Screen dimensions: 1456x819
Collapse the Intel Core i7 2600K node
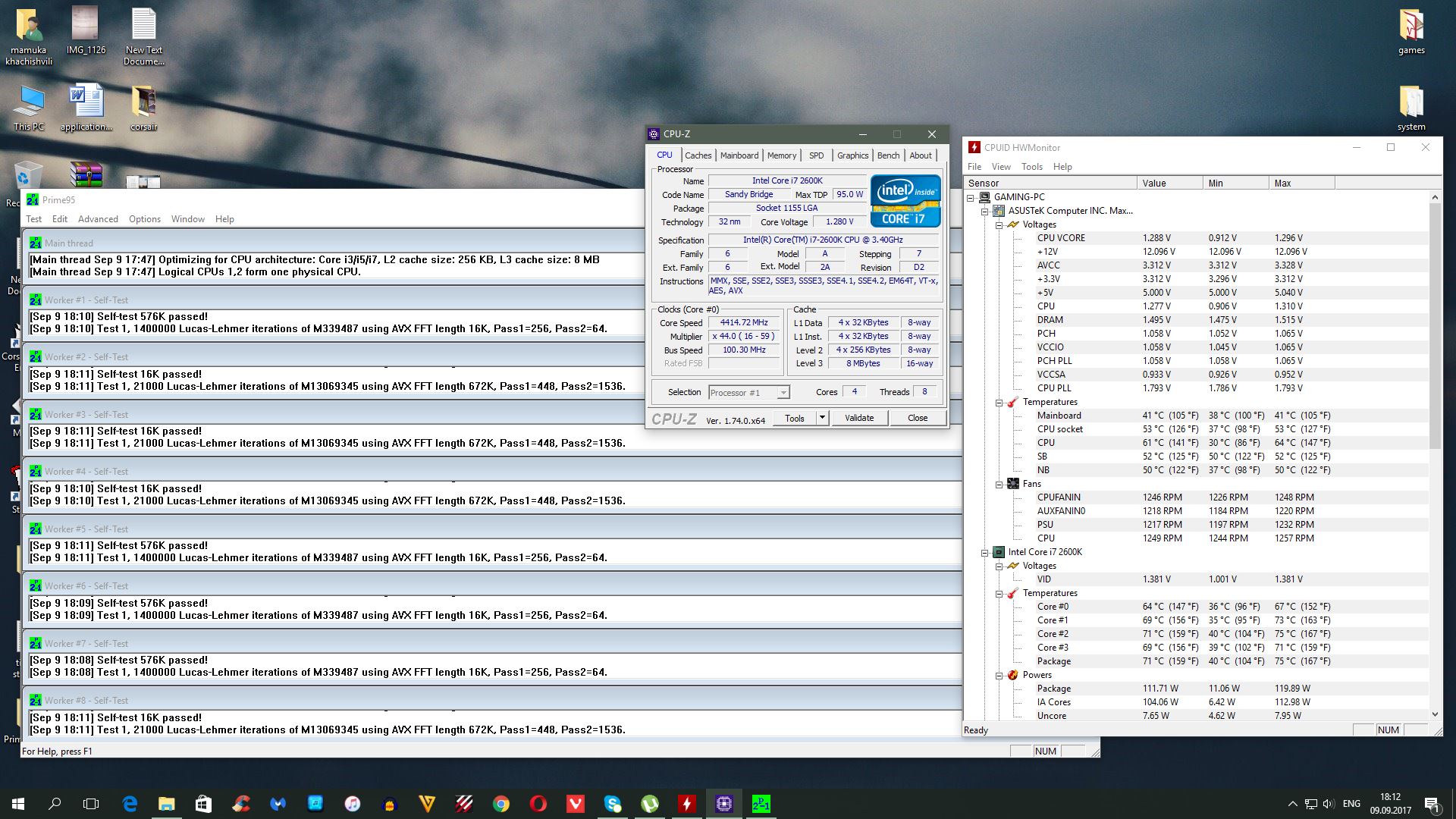click(985, 552)
